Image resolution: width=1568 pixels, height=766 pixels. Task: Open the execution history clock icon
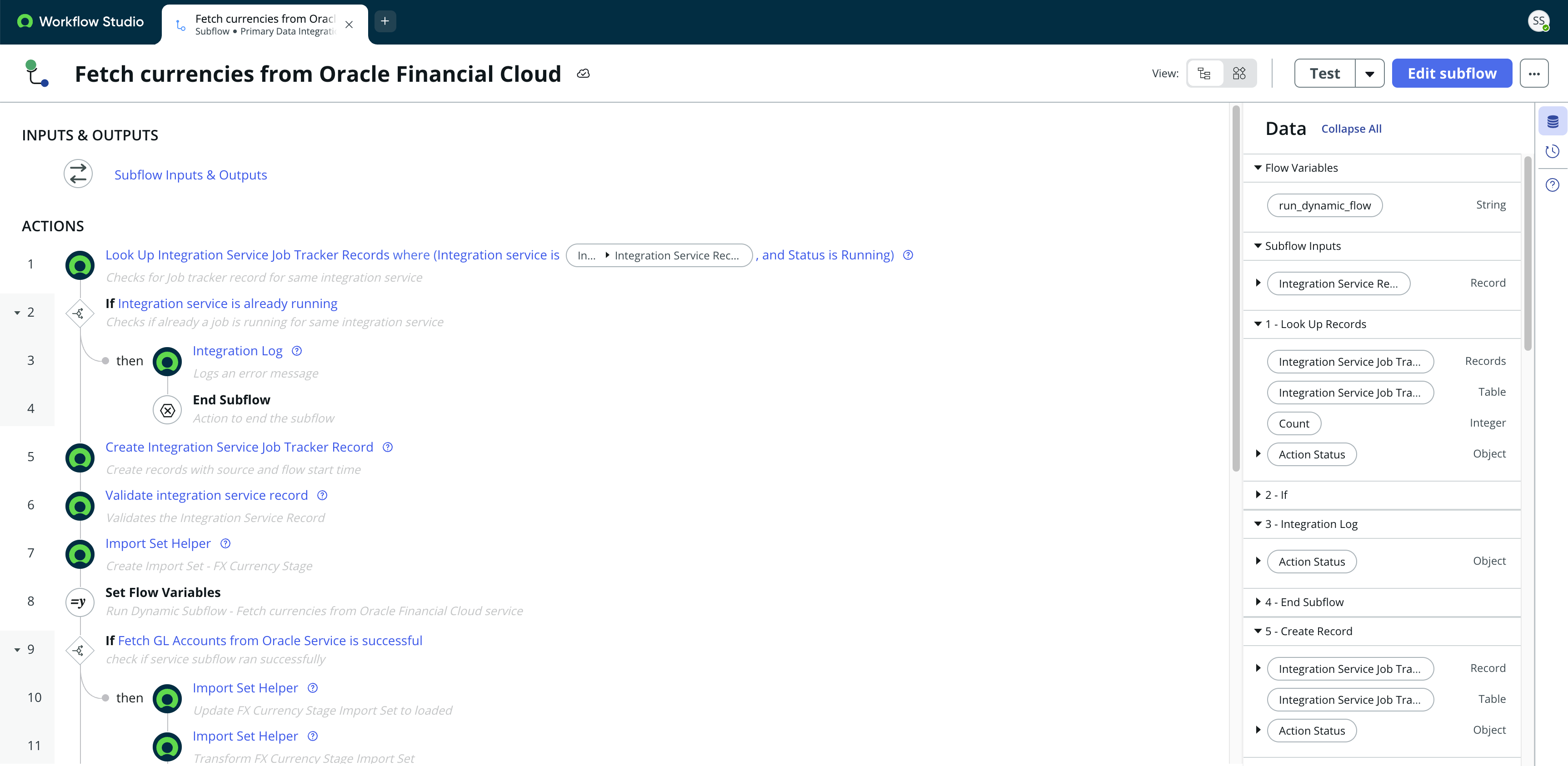[1552, 151]
